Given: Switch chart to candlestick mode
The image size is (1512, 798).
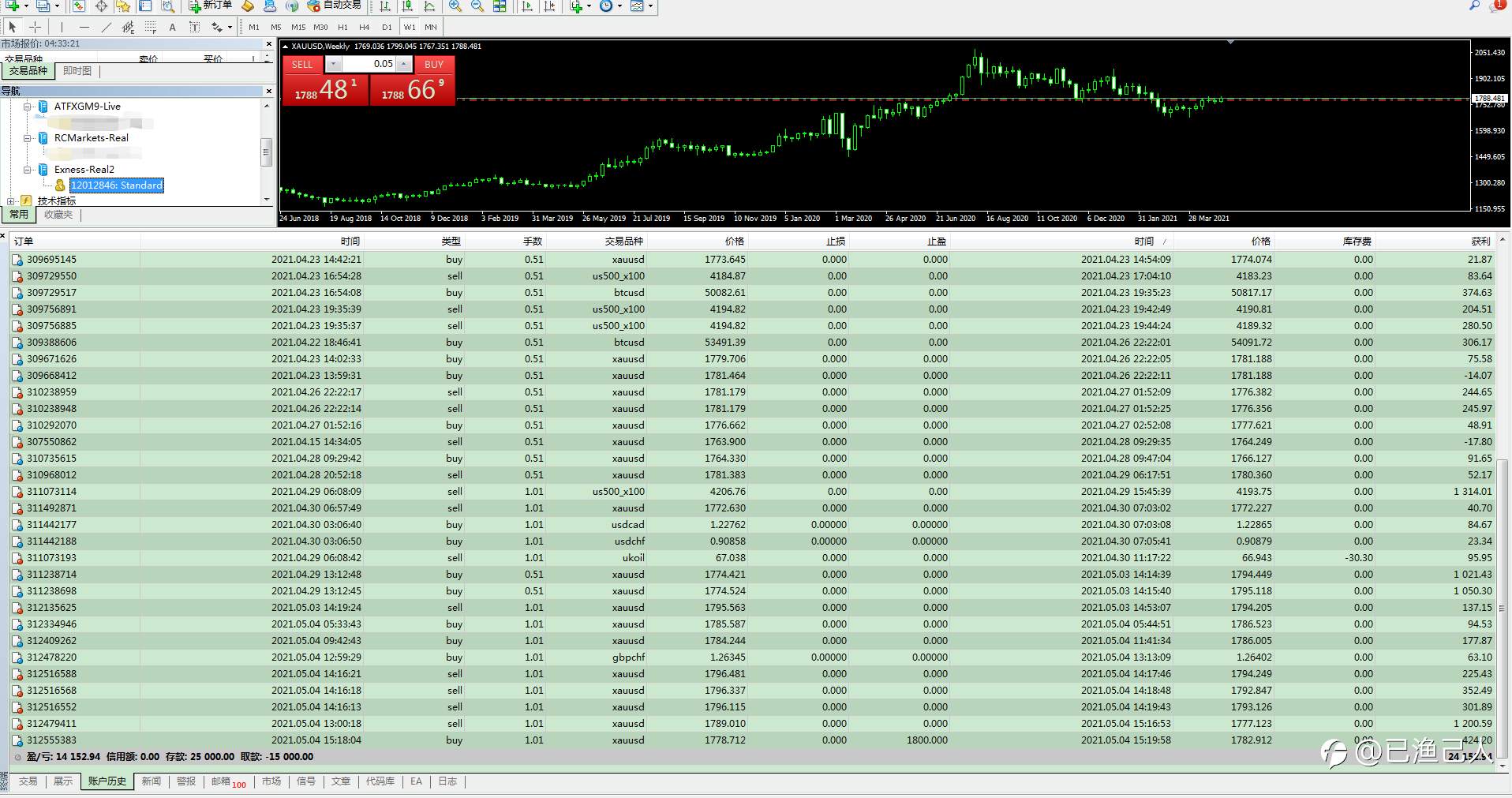Looking at the screenshot, I should pyautogui.click(x=407, y=6).
